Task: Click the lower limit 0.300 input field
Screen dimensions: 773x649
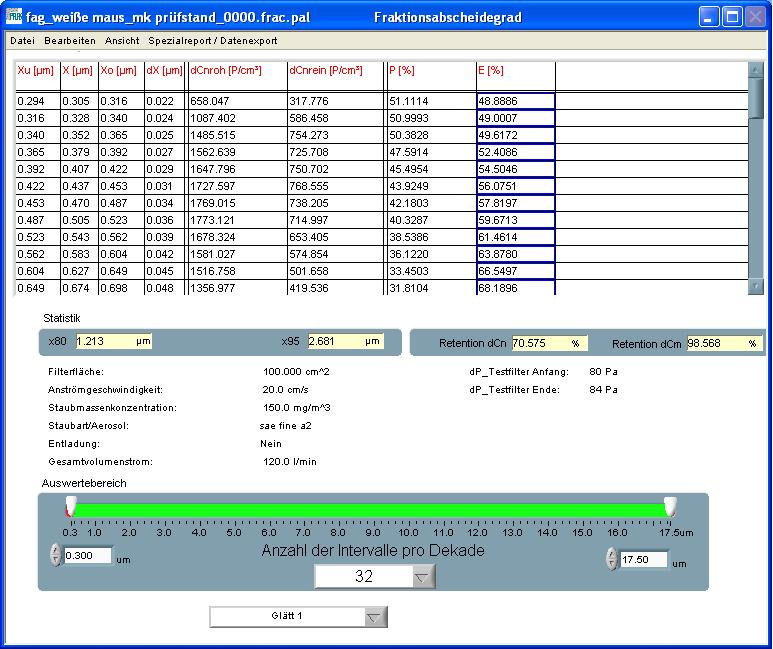Action: tap(87, 555)
